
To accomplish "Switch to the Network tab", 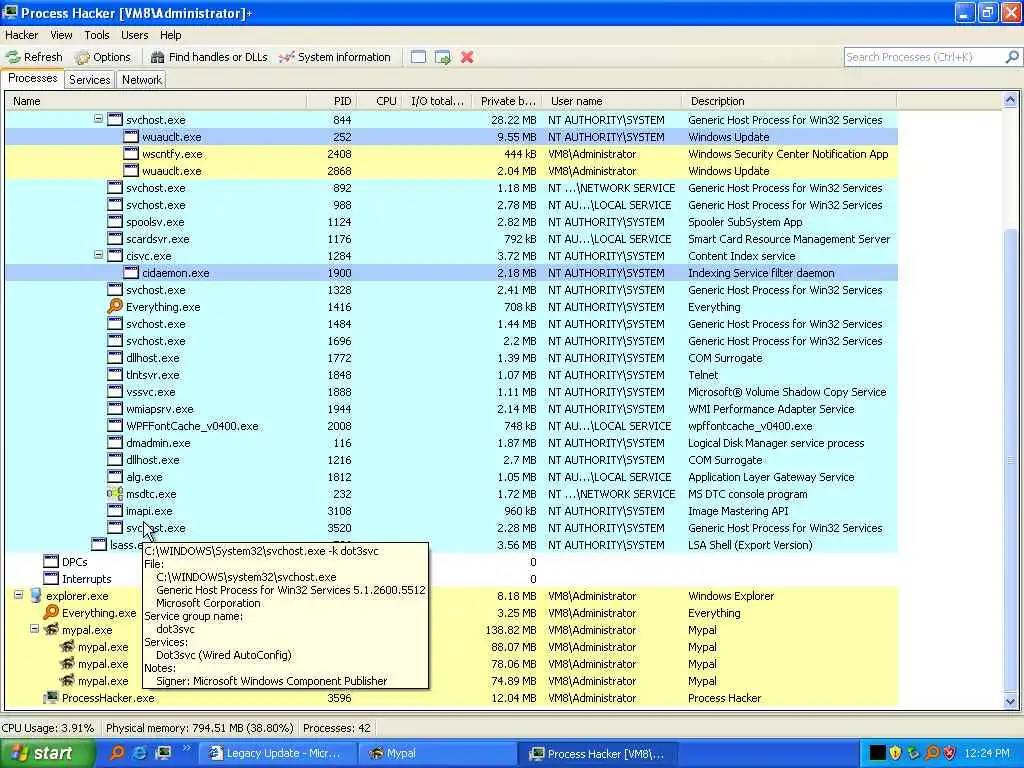I will pyautogui.click(x=142, y=80).
